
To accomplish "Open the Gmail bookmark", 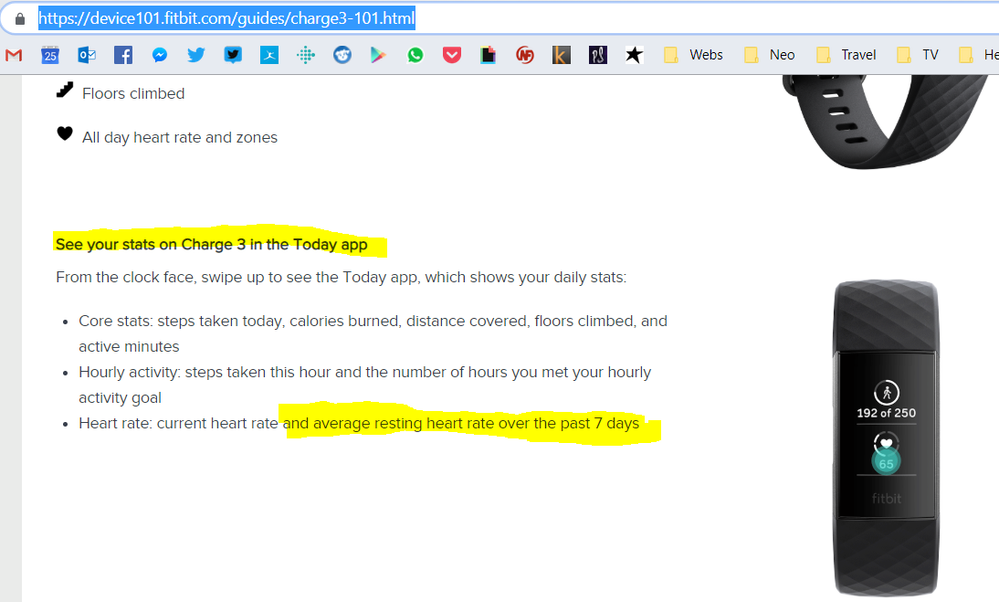I will click(14, 55).
